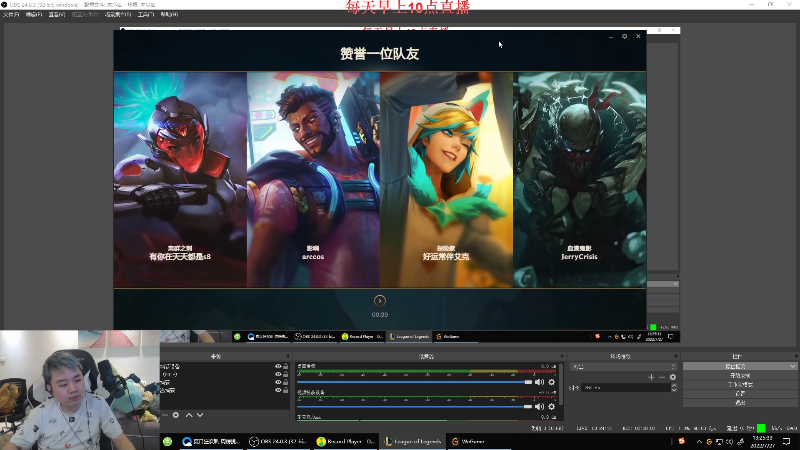Image resolution: width=800 pixels, height=450 pixels.
Task: Toggle the lock on the top source row
Action: coord(286,366)
